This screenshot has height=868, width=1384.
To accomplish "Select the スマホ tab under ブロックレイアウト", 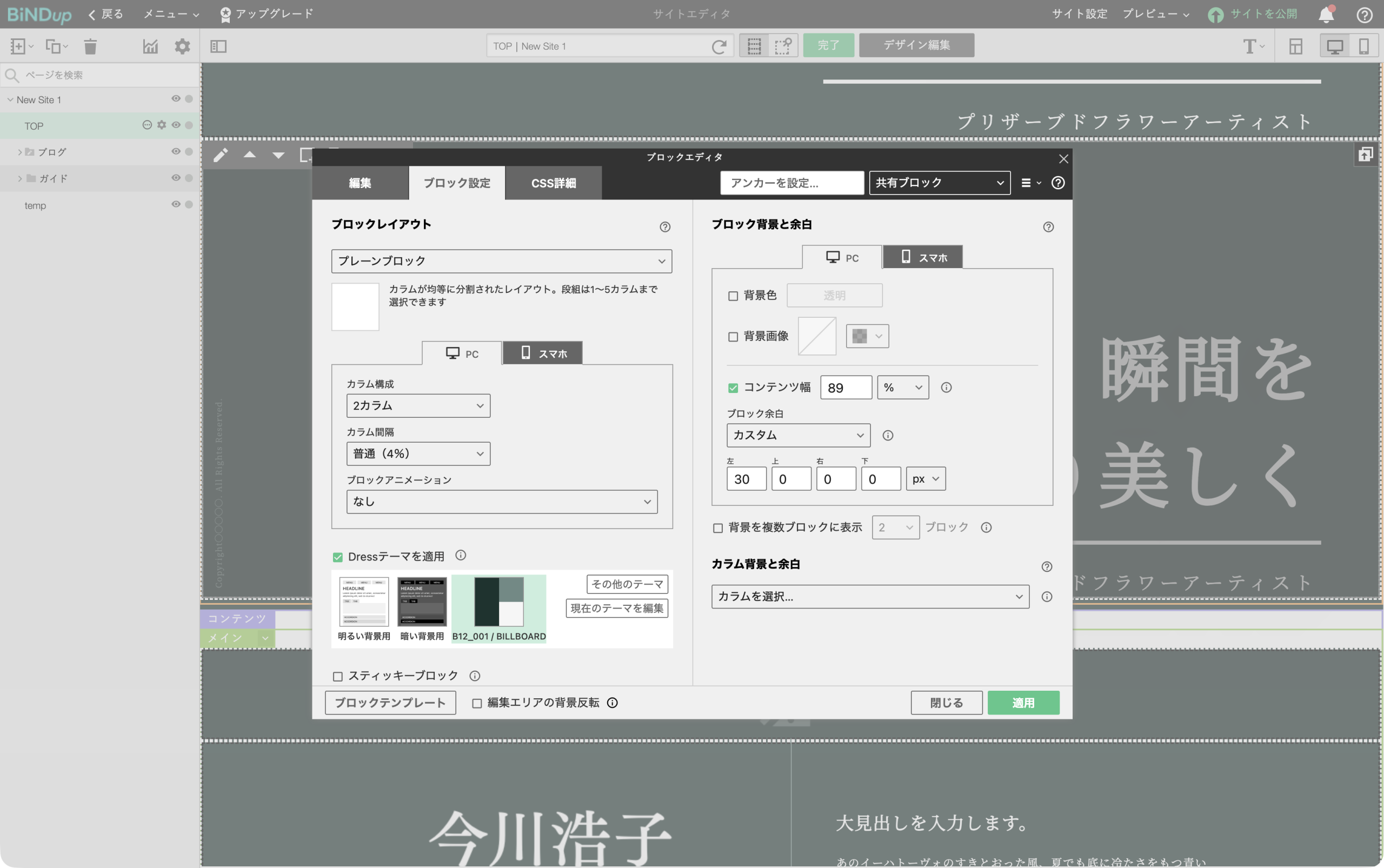I will [543, 353].
